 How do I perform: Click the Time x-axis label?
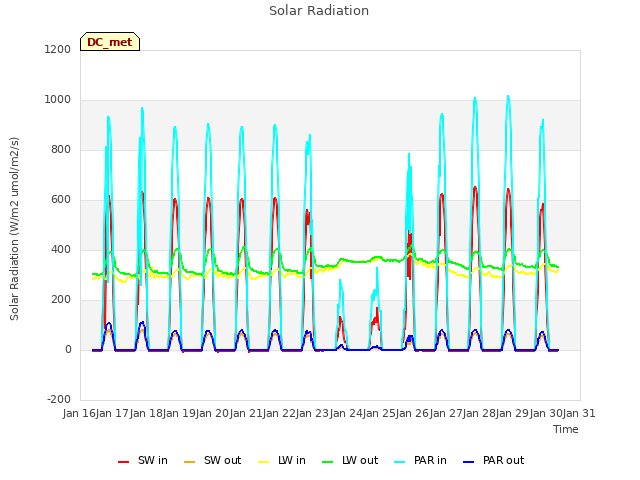566,429
